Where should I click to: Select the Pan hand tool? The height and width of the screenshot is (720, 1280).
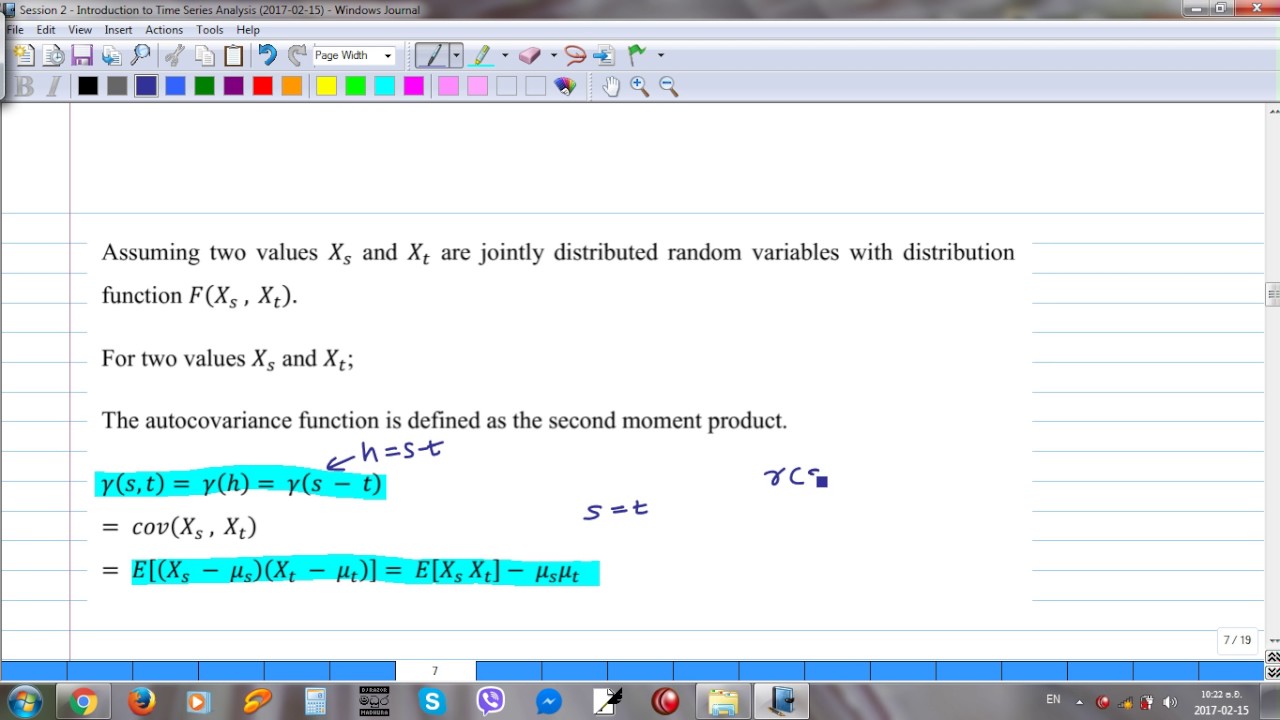point(611,87)
